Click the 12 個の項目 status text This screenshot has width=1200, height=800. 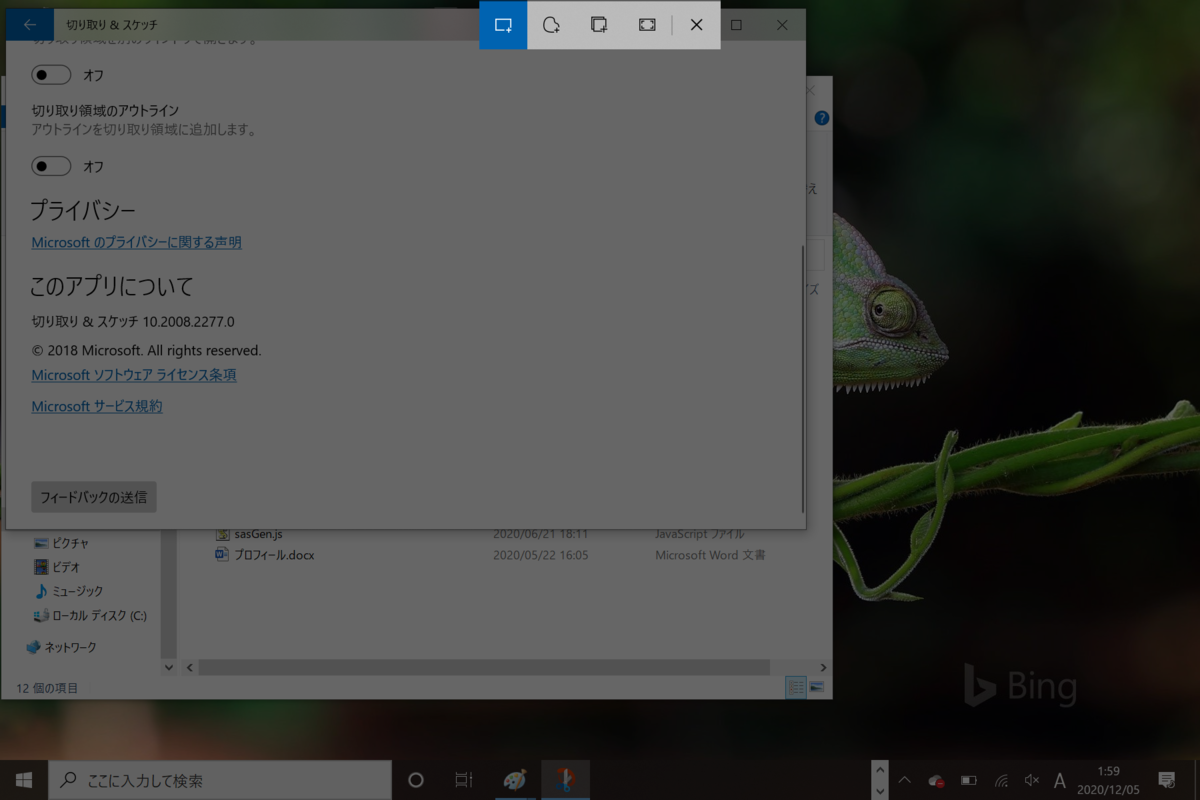click(x=47, y=688)
